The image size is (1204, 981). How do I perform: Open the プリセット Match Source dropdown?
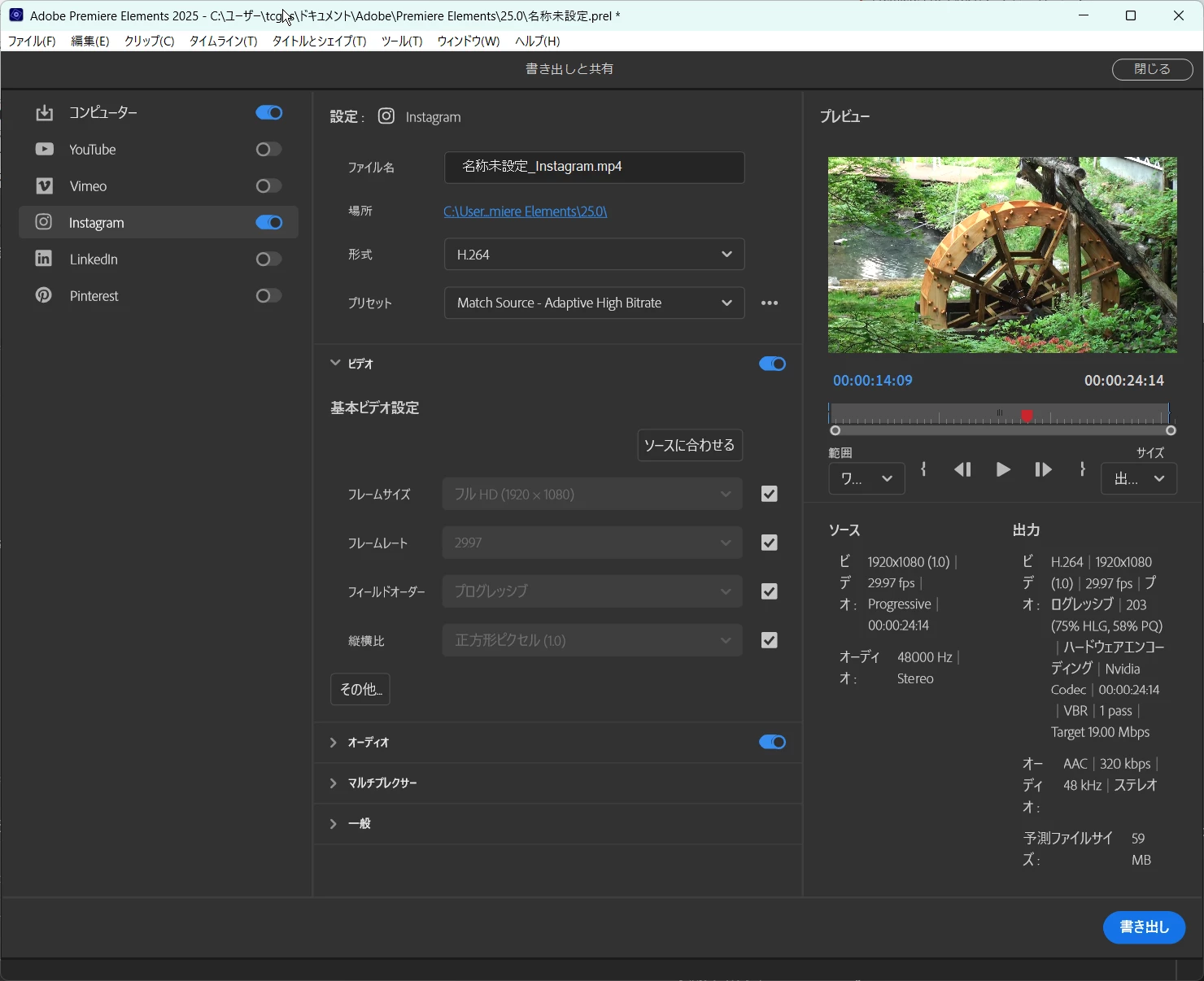pyautogui.click(x=594, y=303)
